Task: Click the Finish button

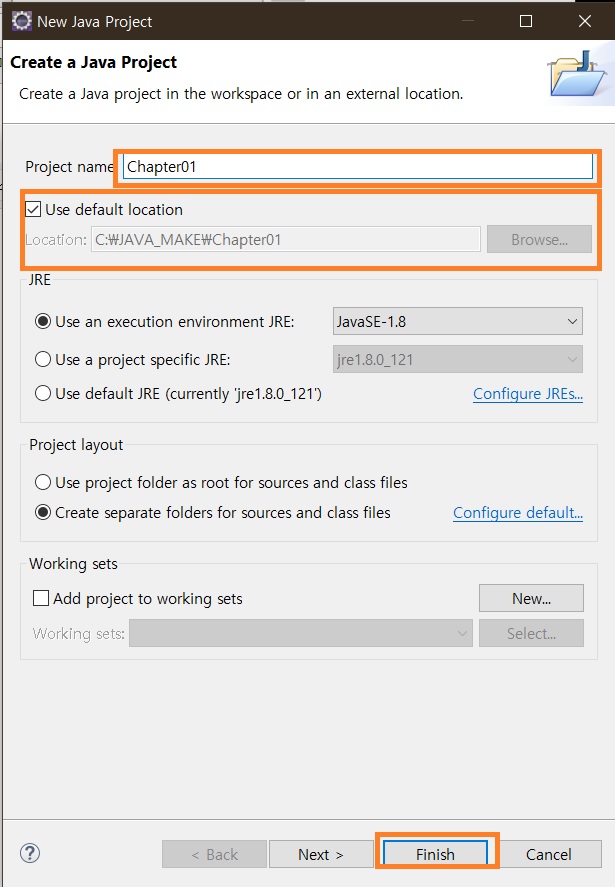Action: coord(435,854)
